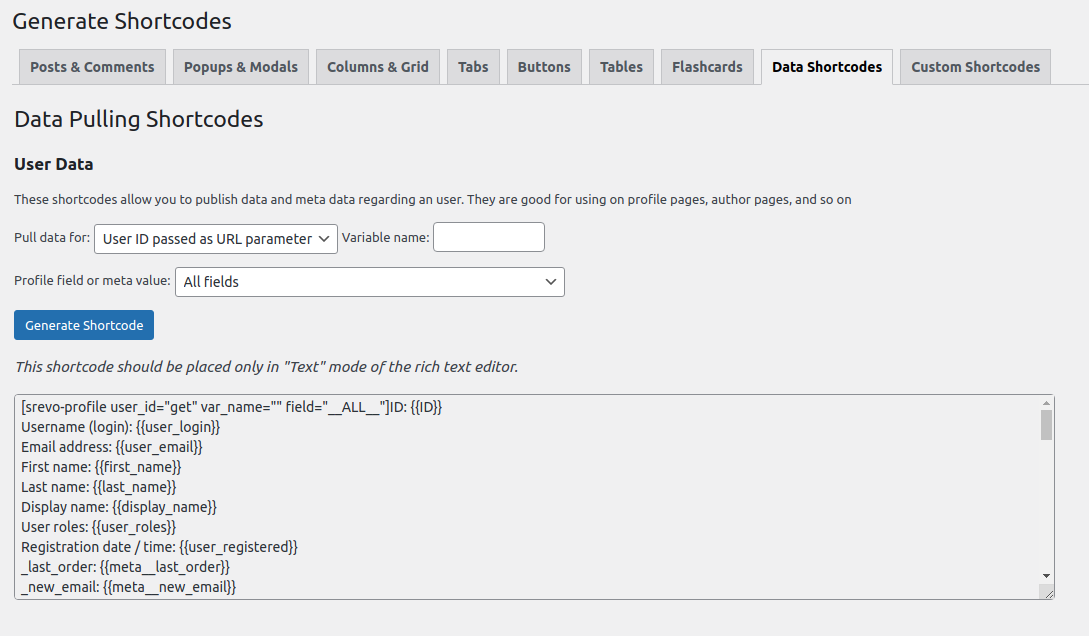Select the Tables tab
Viewport: 1089px width, 636px height.
pyautogui.click(x=621, y=66)
